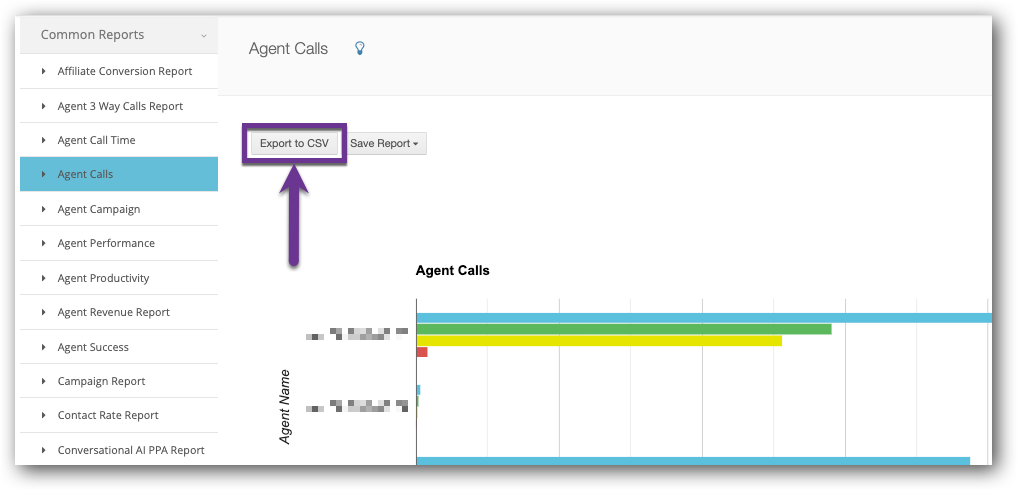The height and width of the screenshot is (490, 1017).
Task: Open Agent 3 Way Calls Report
Action: coord(120,106)
